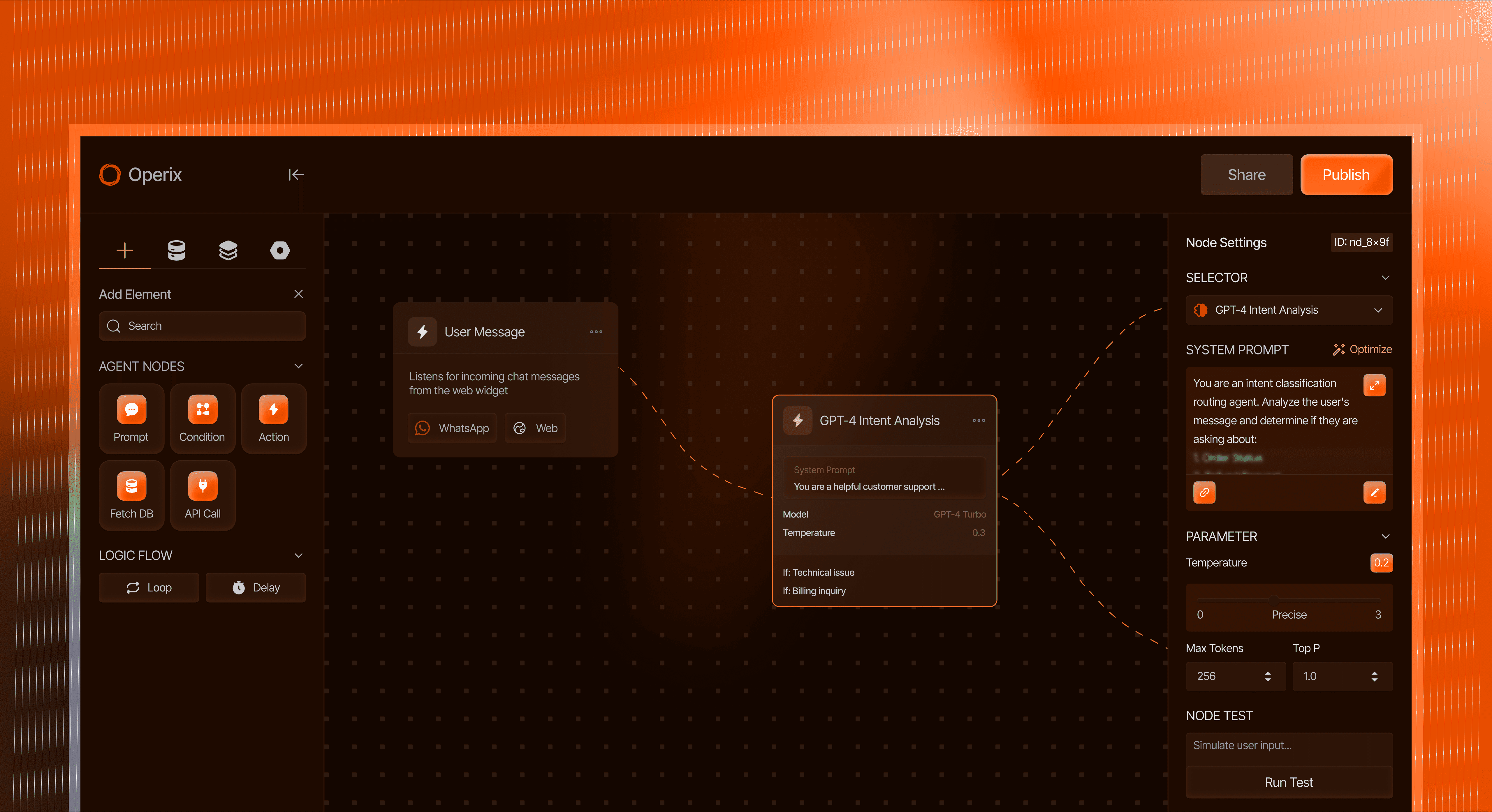The width and height of the screenshot is (1492, 812).
Task: Open the User Message node options menu
Action: click(x=596, y=332)
